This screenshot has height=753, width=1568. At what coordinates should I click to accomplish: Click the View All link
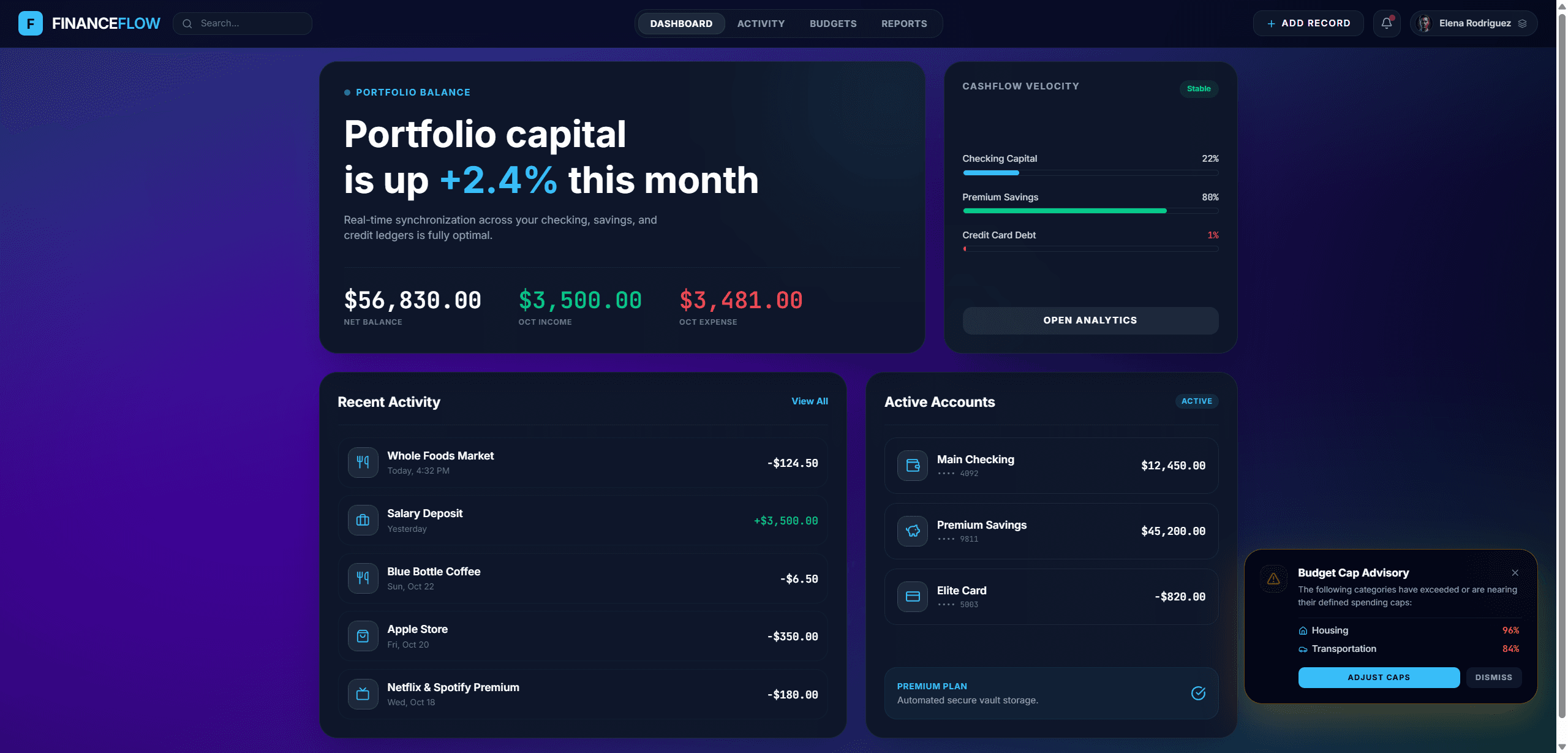pyautogui.click(x=809, y=401)
